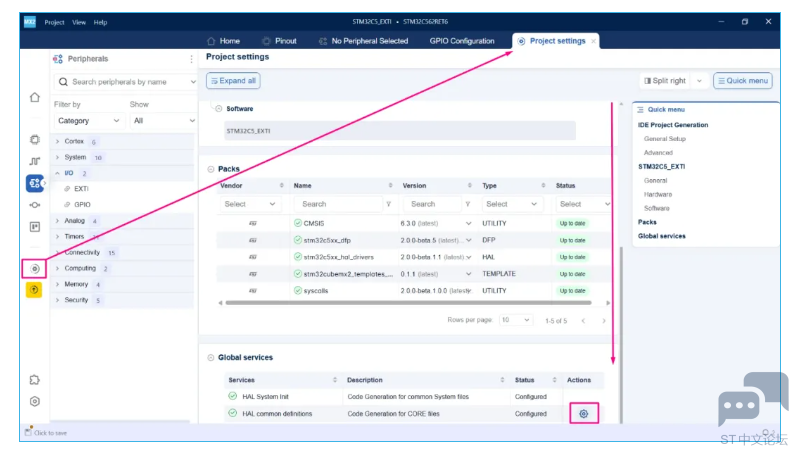This screenshot has width=797, height=455.
Task: Expand the System category
Action: [x=57, y=157]
